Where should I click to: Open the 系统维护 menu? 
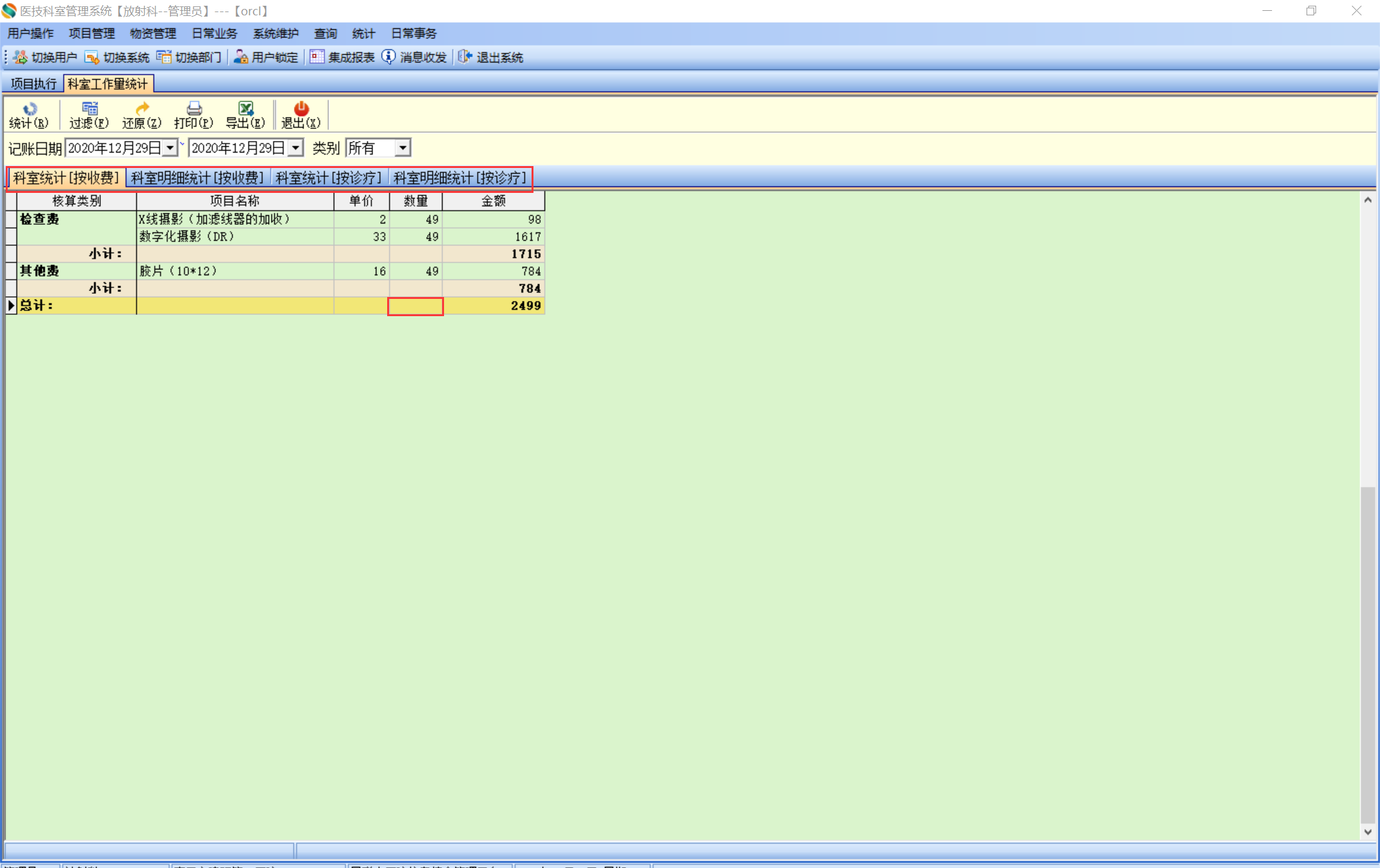pyautogui.click(x=275, y=33)
